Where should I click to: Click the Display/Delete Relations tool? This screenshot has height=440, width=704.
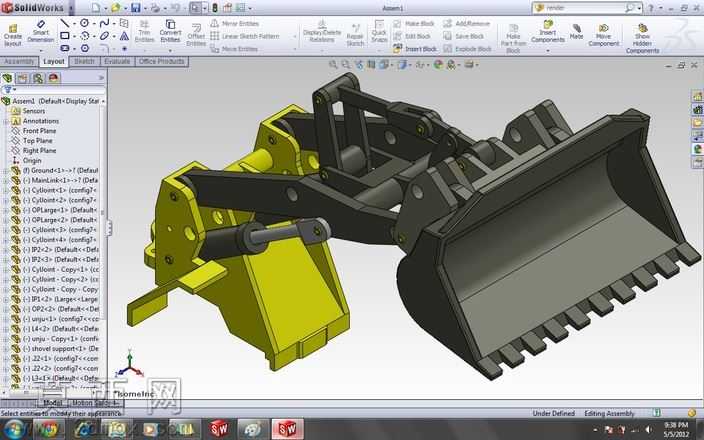pos(322,31)
